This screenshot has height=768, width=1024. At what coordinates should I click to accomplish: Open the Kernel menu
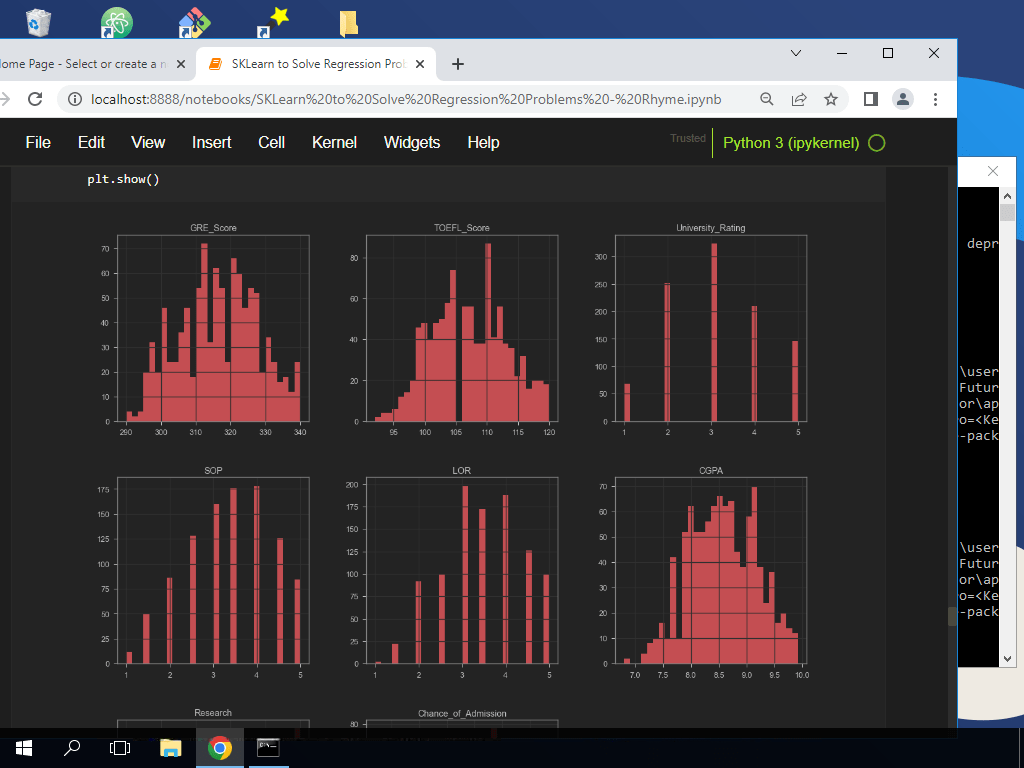pos(334,142)
